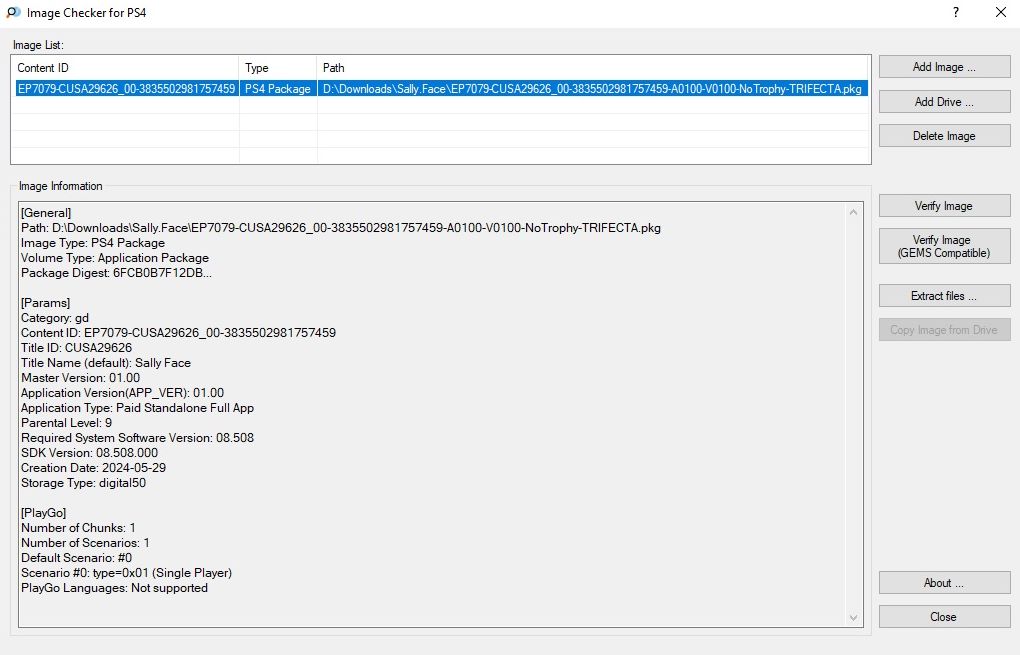Click the scroll up arrow in Image Information
Image resolution: width=1020 pixels, height=655 pixels.
click(x=853, y=212)
